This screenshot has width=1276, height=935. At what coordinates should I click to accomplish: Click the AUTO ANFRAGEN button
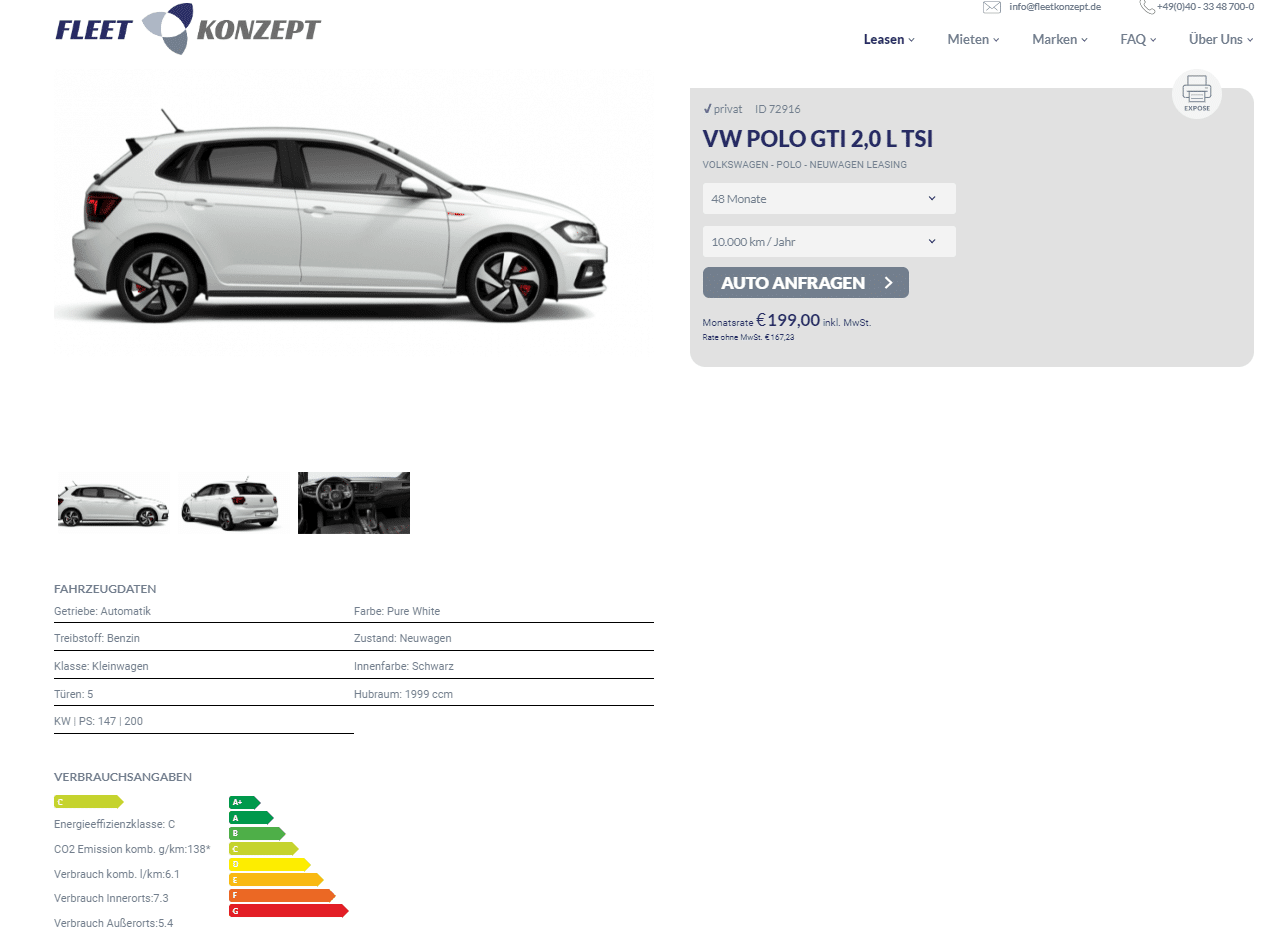(x=806, y=282)
